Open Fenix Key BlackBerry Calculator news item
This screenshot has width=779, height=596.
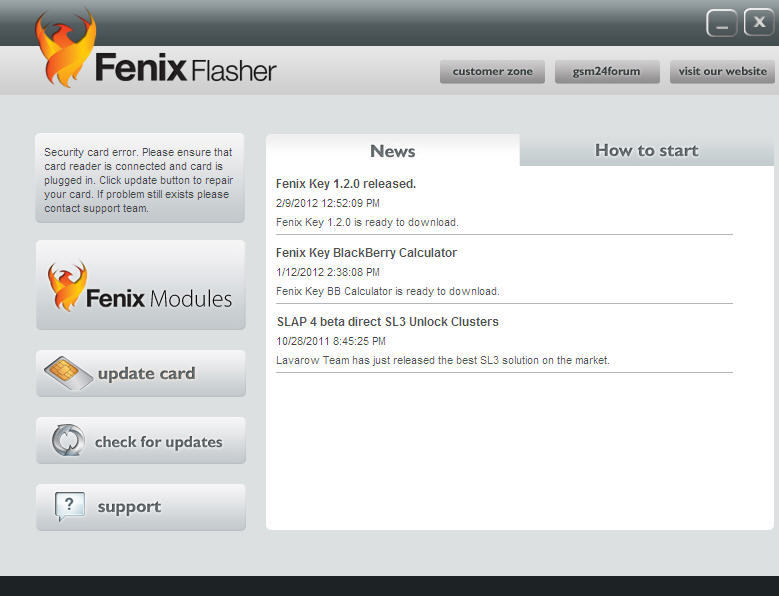pos(366,253)
